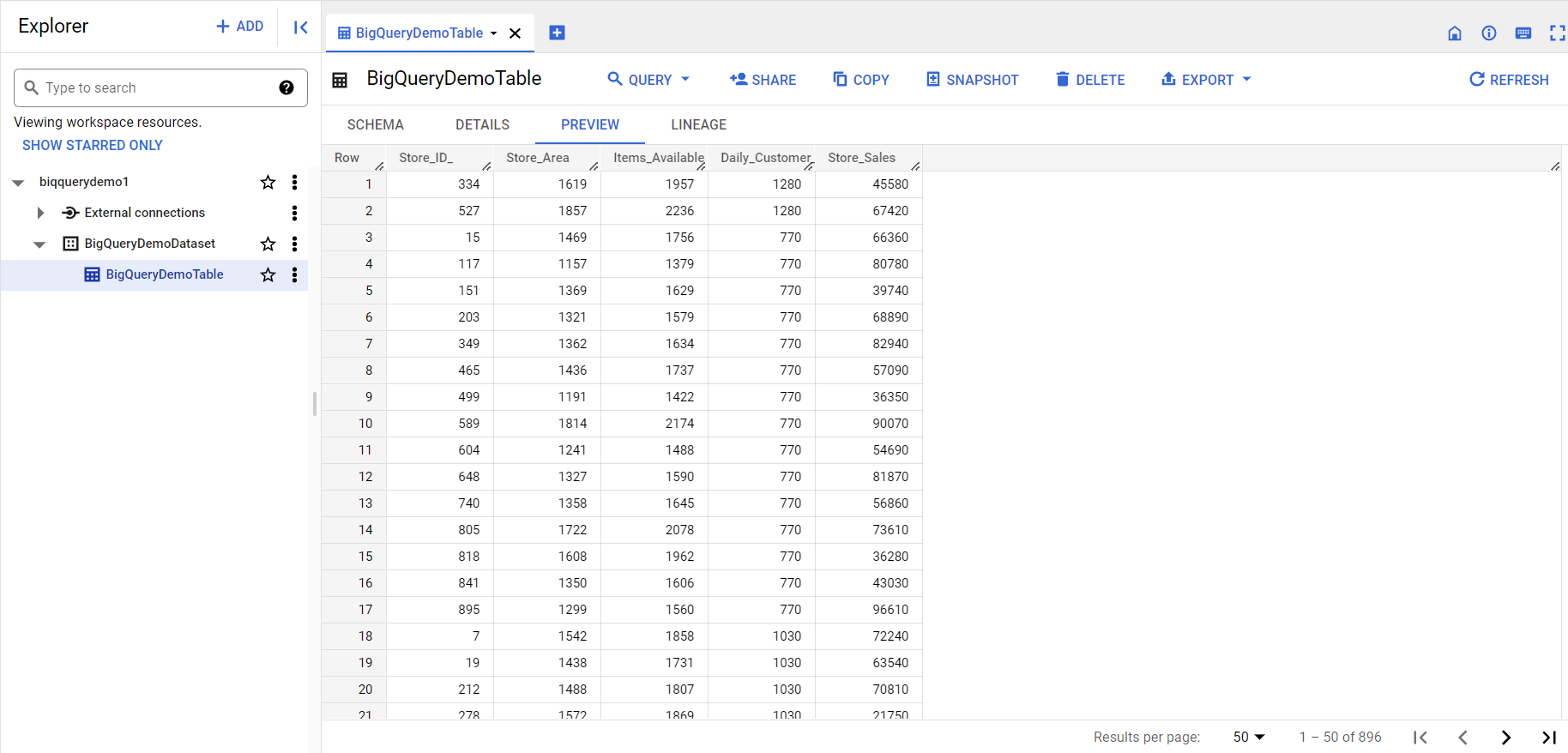Star the BigQueryDemoDataset dataset

pos(268,244)
